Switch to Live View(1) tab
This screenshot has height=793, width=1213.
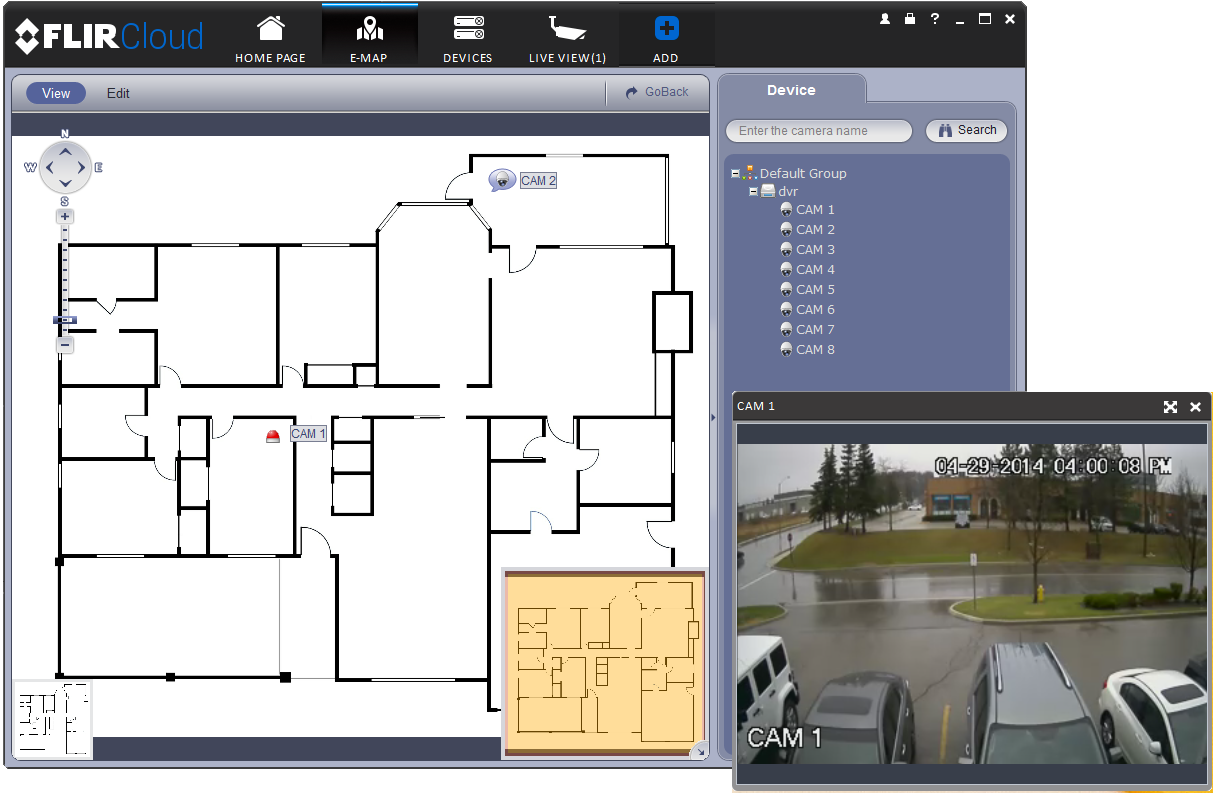(567, 38)
